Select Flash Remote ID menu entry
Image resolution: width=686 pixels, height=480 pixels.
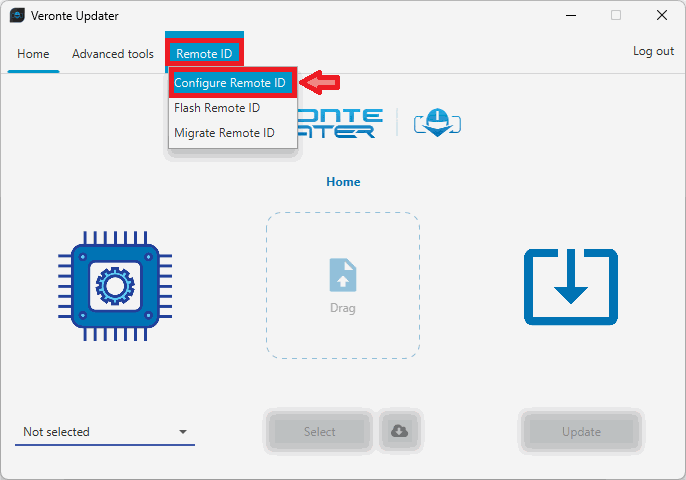tap(217, 108)
